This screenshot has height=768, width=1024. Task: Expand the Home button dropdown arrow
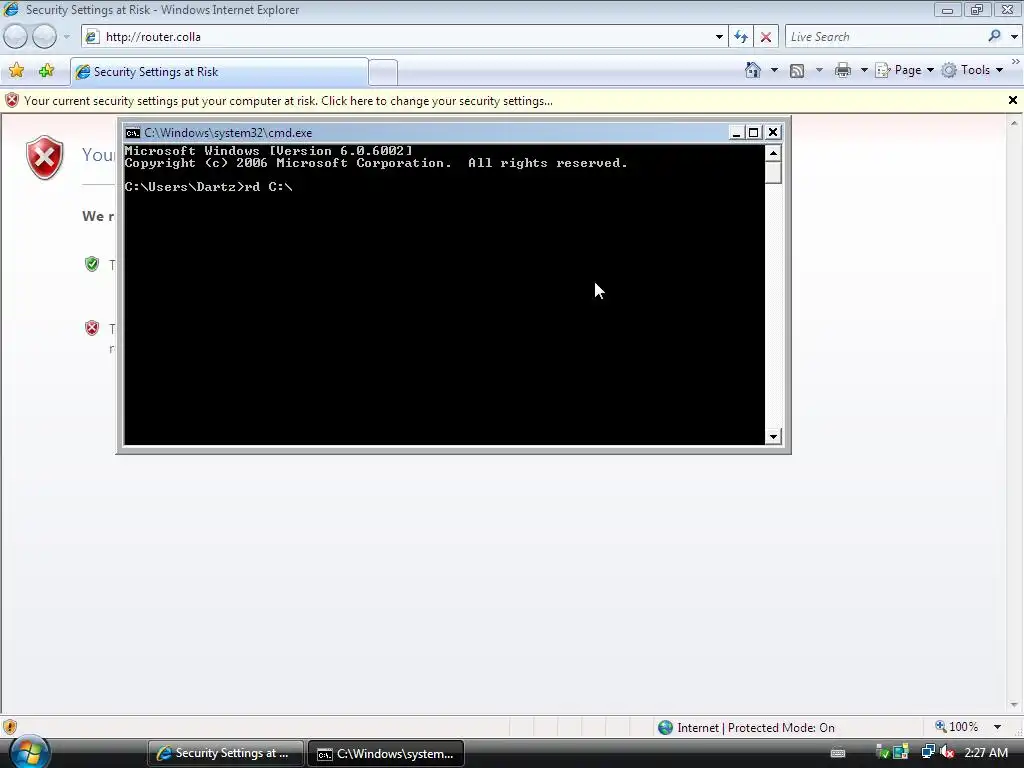coord(775,70)
